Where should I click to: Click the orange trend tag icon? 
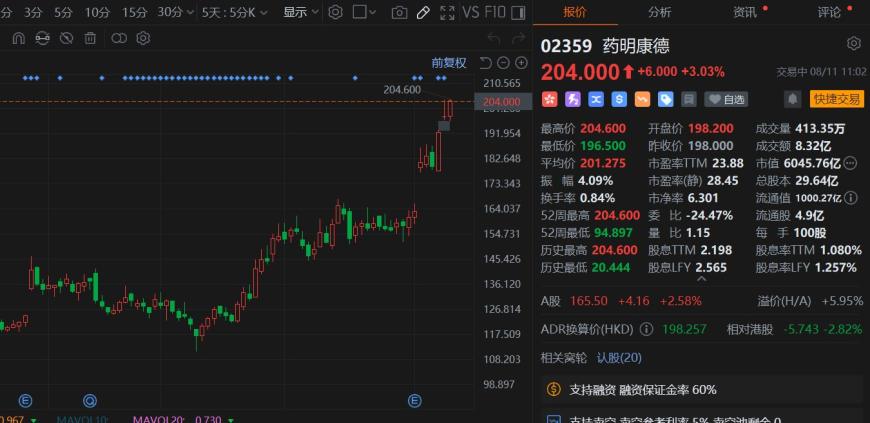pos(643,99)
